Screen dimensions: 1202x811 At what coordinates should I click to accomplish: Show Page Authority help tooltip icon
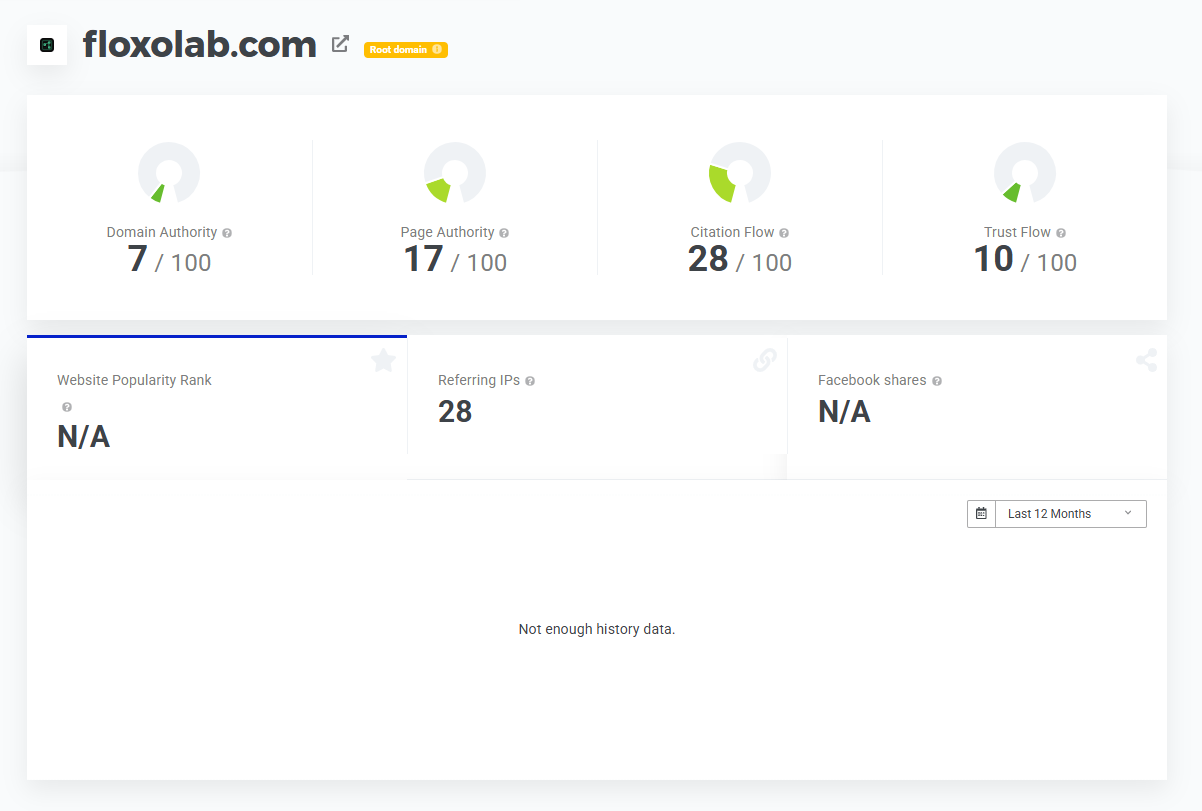(x=504, y=233)
